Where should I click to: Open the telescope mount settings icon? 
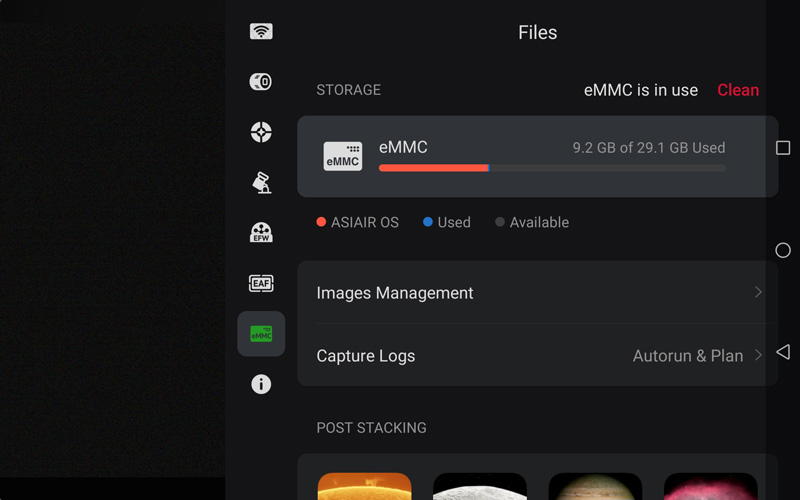pos(261,183)
